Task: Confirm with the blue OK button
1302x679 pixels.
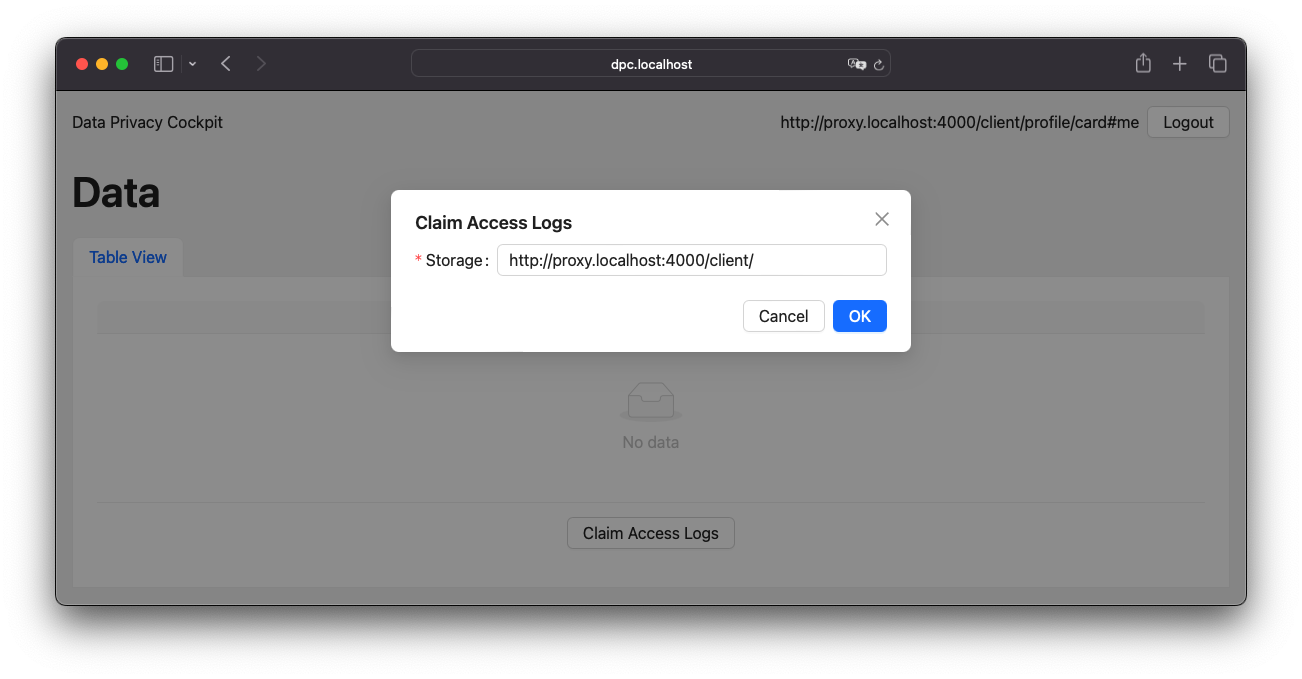Action: pyautogui.click(x=860, y=316)
